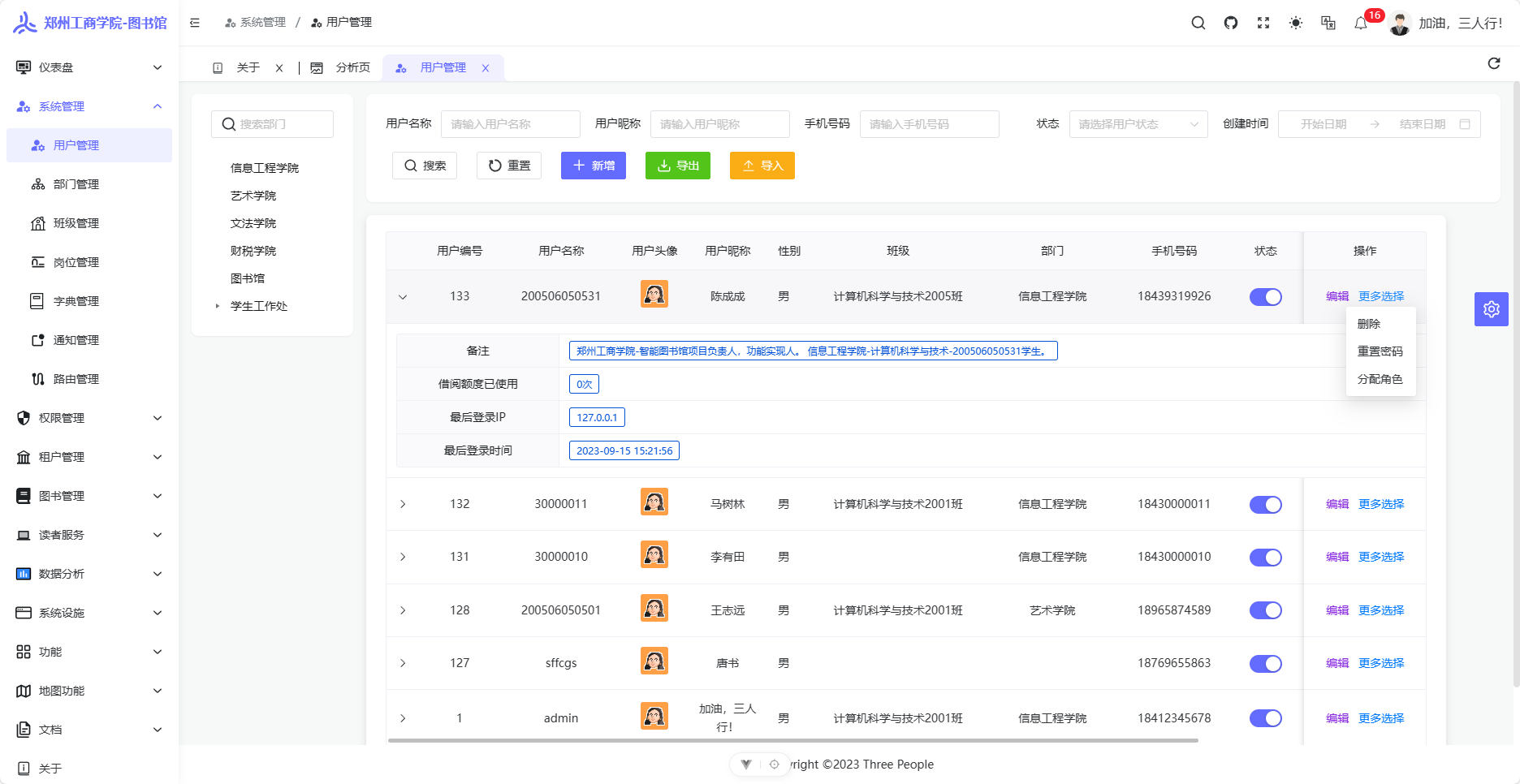The width and height of the screenshot is (1520, 784).
Task: Click the 开始日期 start date field
Action: tap(1324, 124)
